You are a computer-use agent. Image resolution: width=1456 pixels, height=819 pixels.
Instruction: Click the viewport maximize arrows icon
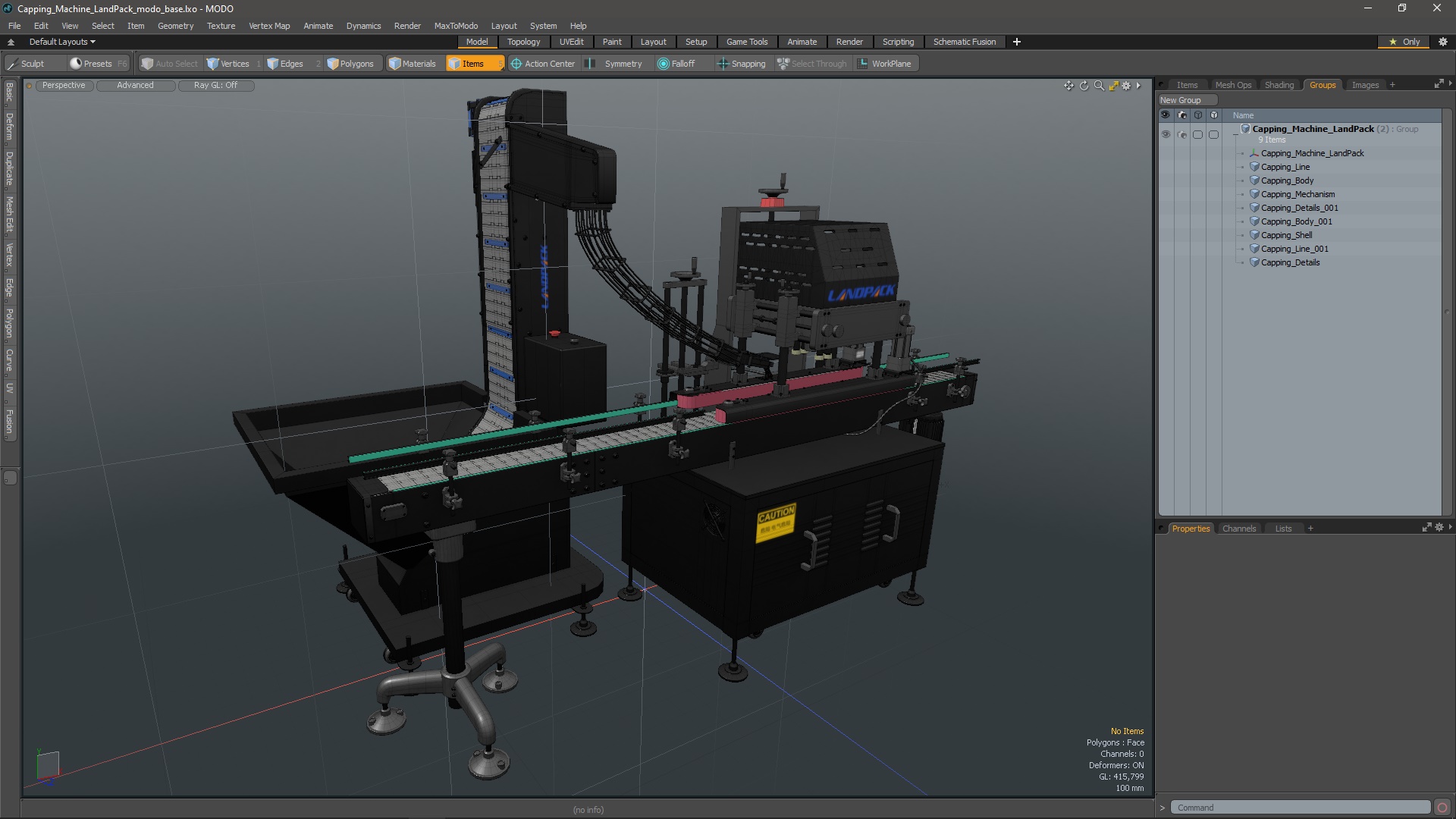pyautogui.click(x=1113, y=86)
